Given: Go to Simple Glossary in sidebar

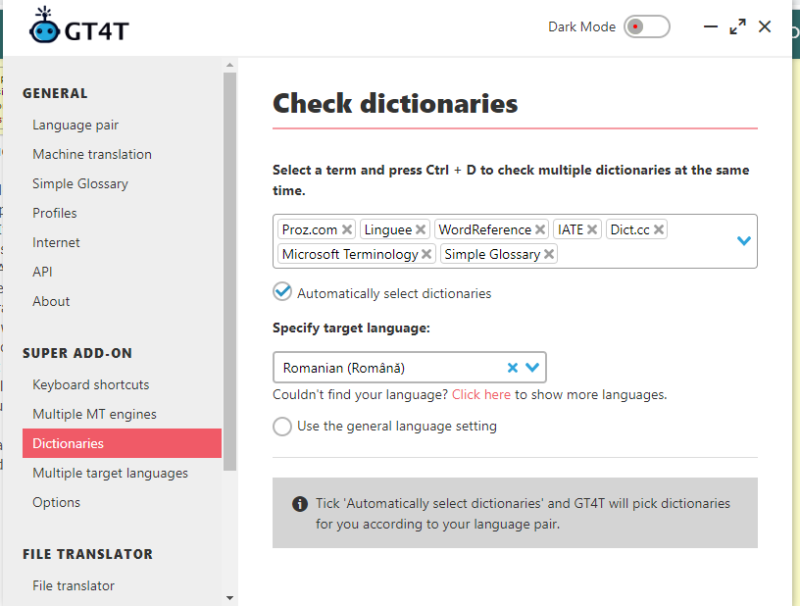Looking at the screenshot, I should [80, 184].
